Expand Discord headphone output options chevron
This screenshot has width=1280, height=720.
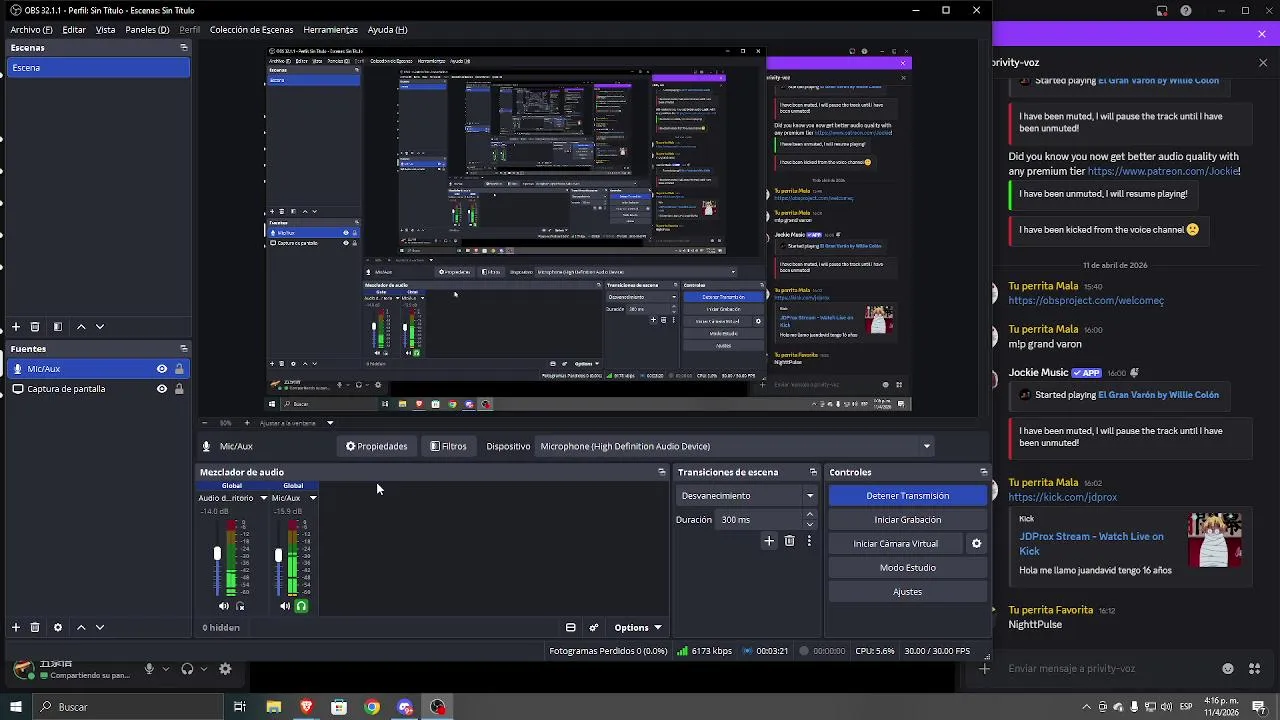pyautogui.click(x=204, y=669)
